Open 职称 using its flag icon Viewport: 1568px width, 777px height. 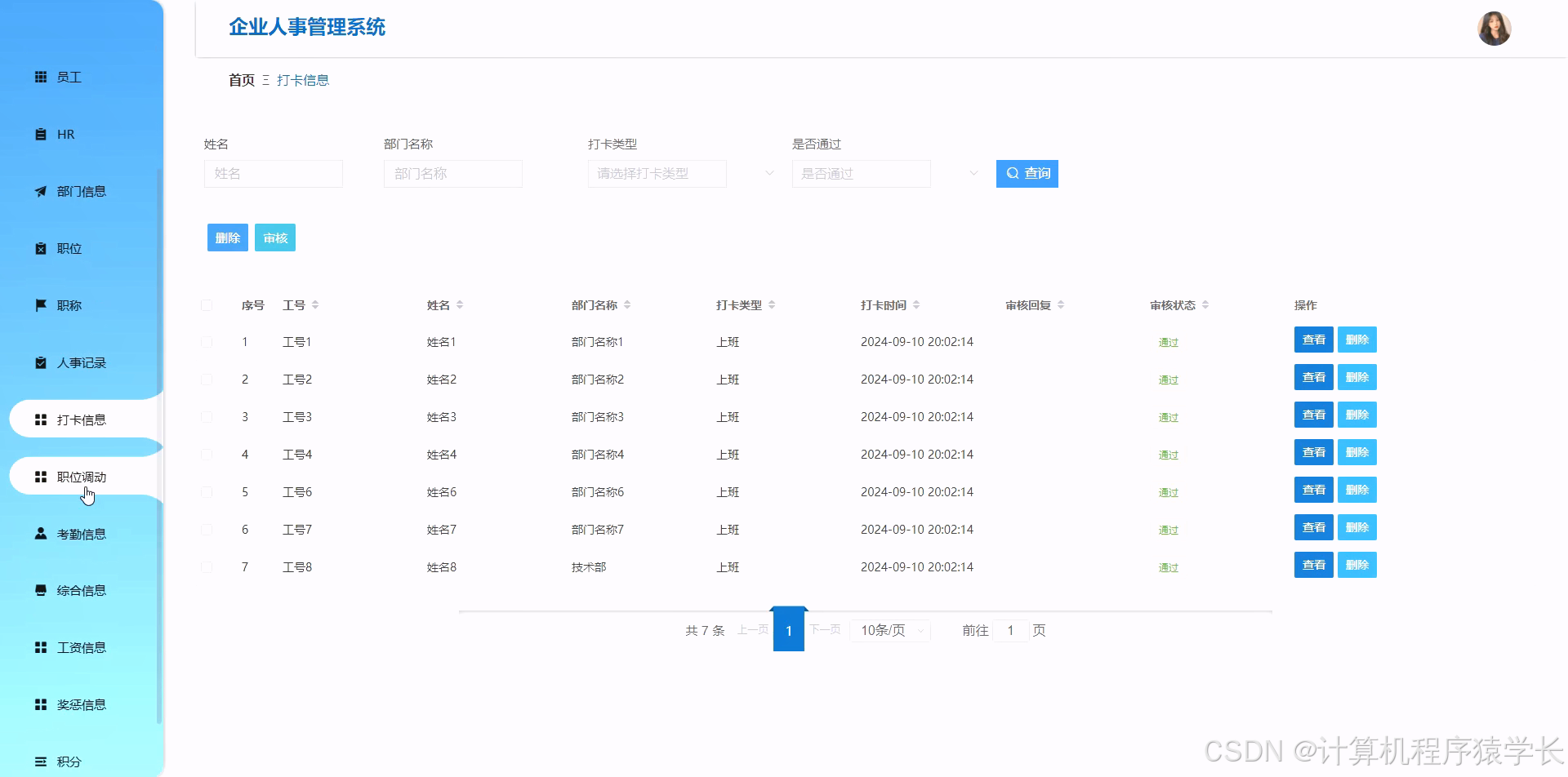pyautogui.click(x=41, y=305)
